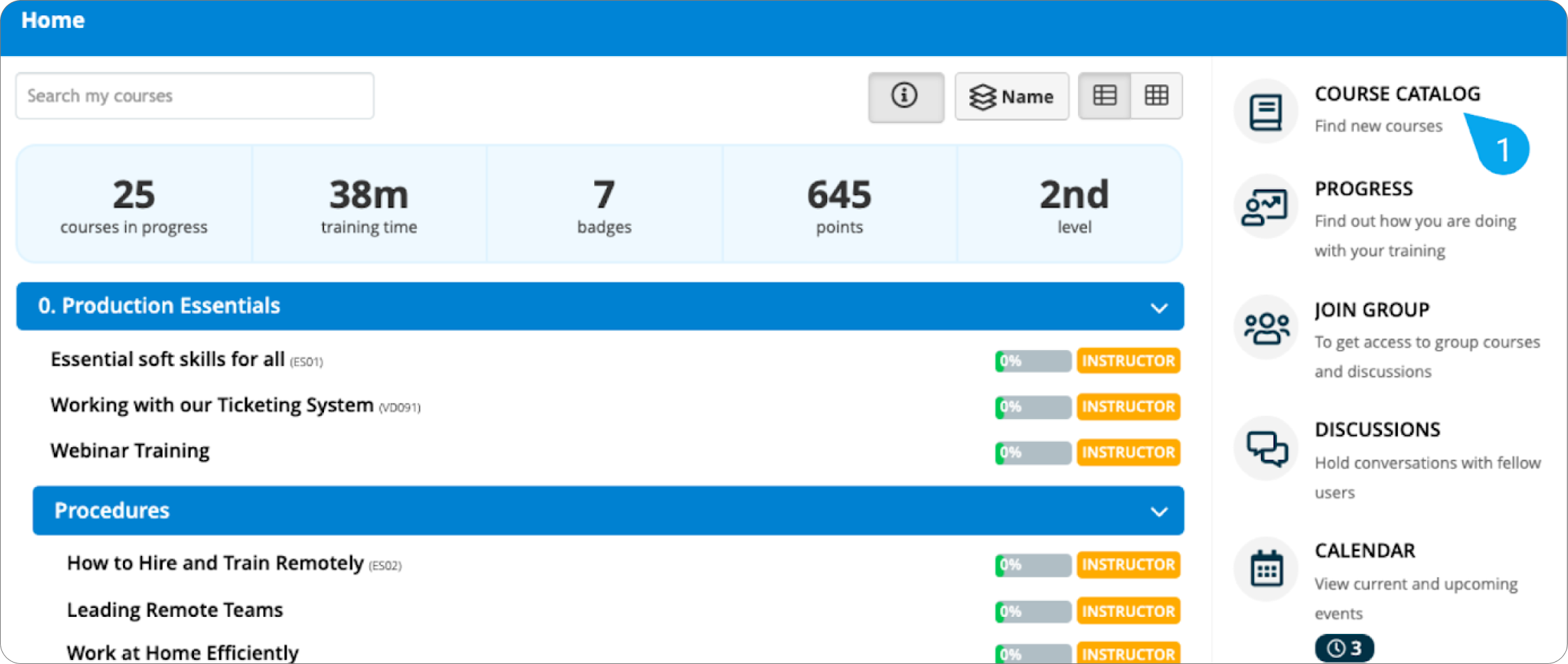Open the Course Catalog book icon
The image size is (1568, 664).
click(1265, 111)
